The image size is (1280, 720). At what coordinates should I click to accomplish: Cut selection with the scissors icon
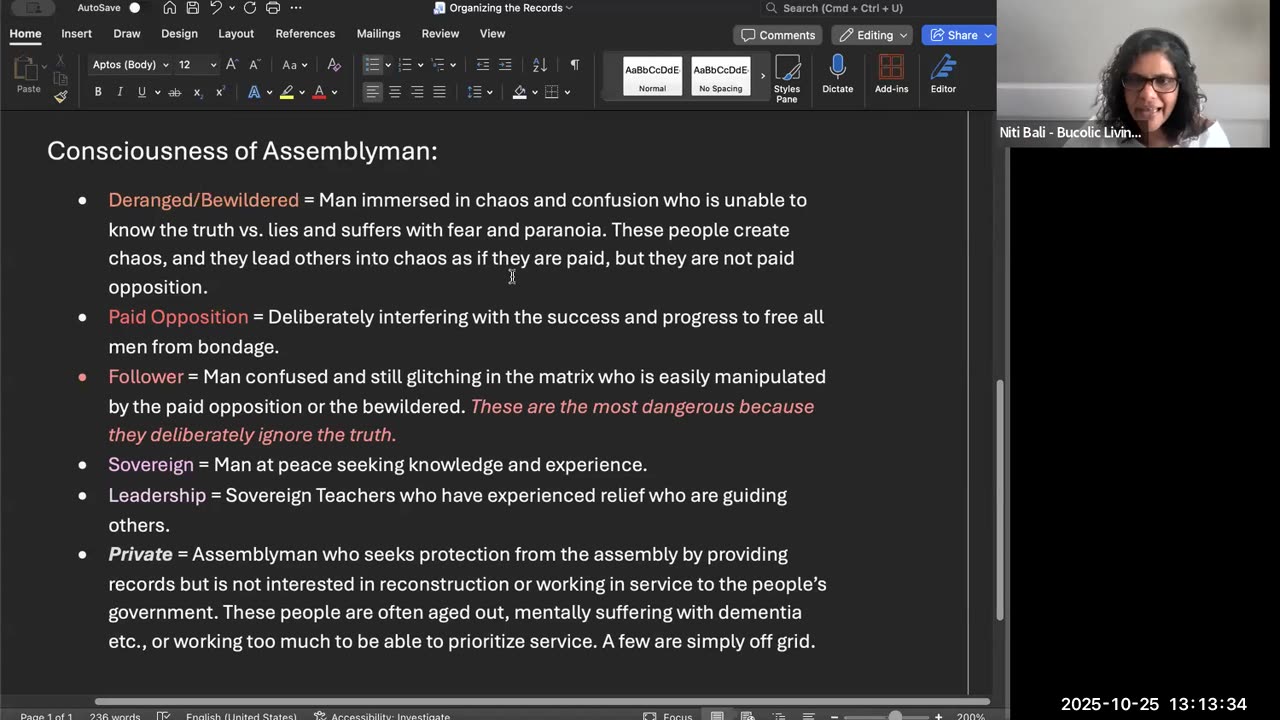(60, 60)
